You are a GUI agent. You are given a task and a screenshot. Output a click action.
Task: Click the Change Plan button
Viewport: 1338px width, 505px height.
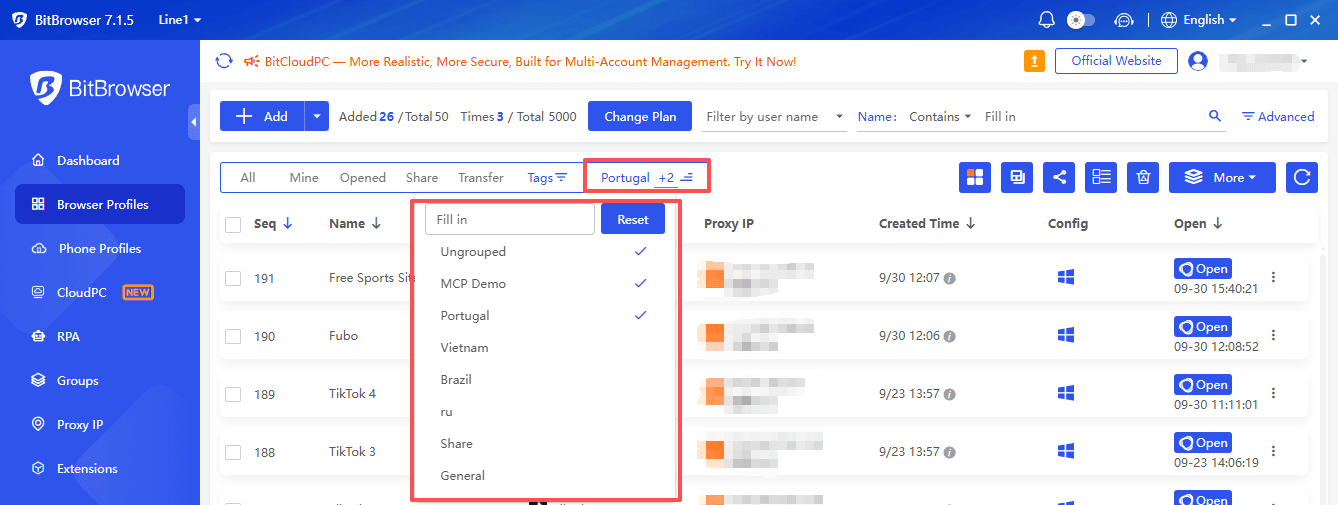click(x=640, y=116)
